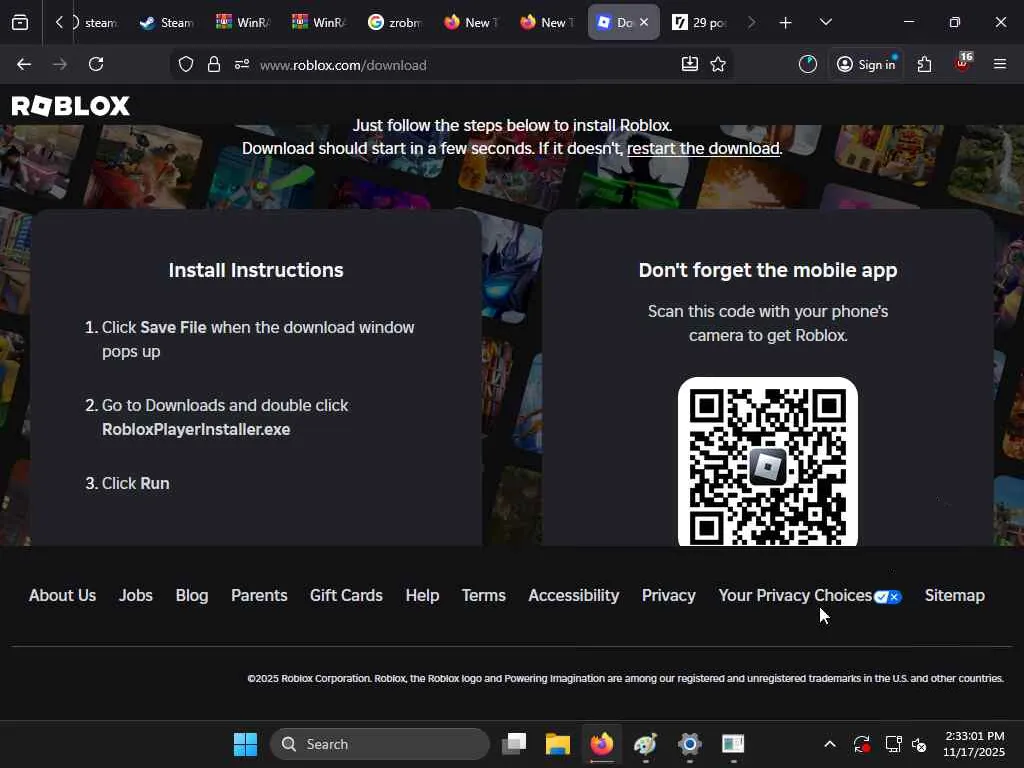The height and width of the screenshot is (768, 1024).
Task: Open the Paint app taskbar icon
Action: pyautogui.click(x=645, y=744)
